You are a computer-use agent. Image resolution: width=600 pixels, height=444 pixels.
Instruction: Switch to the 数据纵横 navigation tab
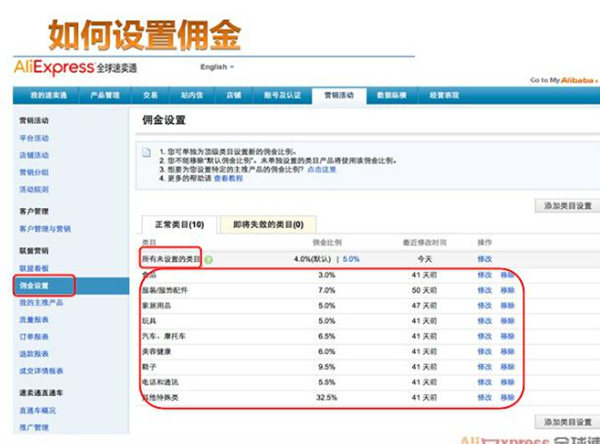(389, 95)
